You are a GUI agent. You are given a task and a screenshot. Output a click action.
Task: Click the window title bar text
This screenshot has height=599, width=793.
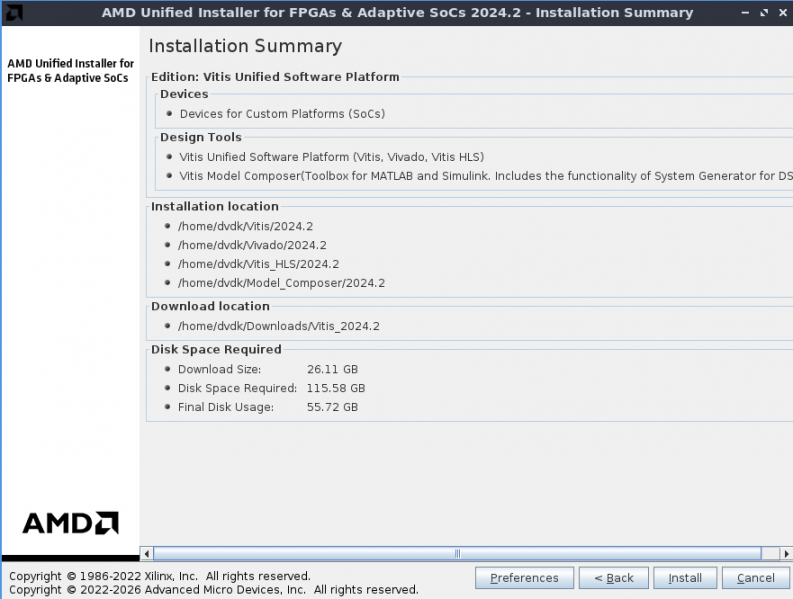pyautogui.click(x=397, y=13)
